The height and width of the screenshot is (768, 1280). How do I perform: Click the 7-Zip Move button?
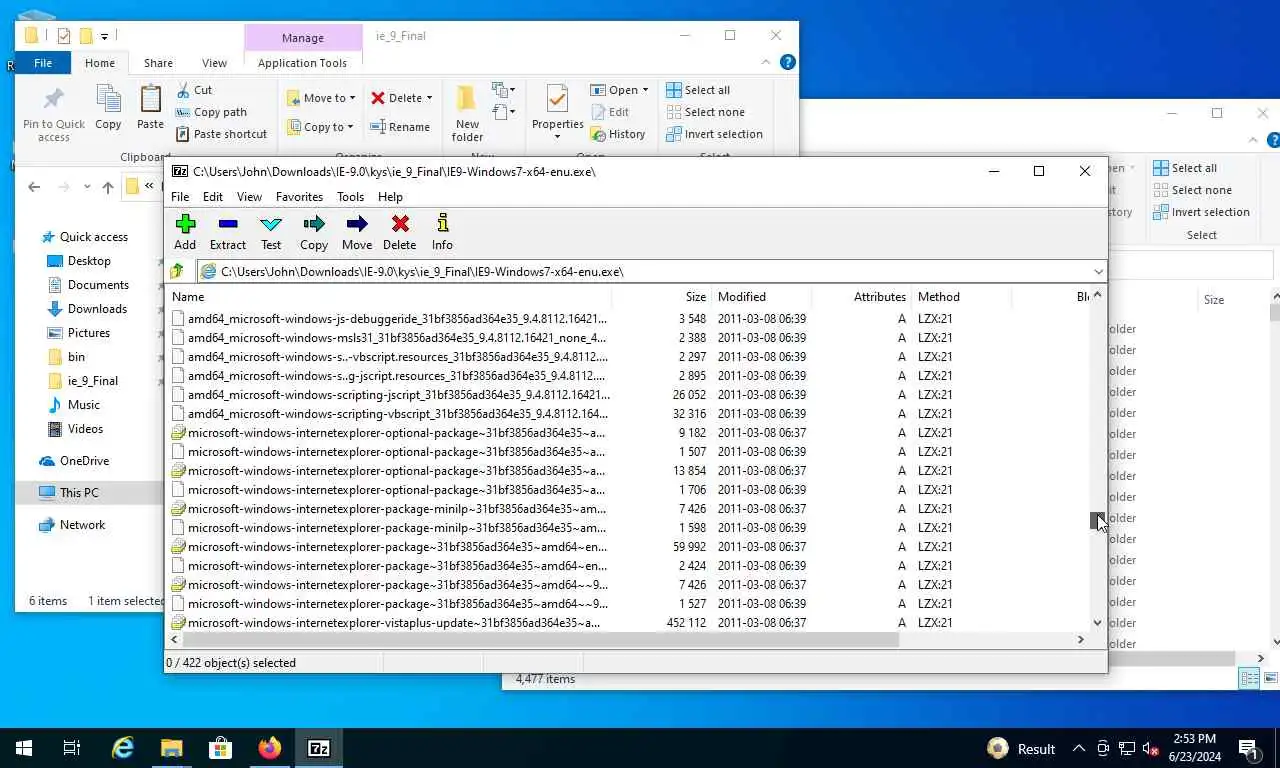357,232
